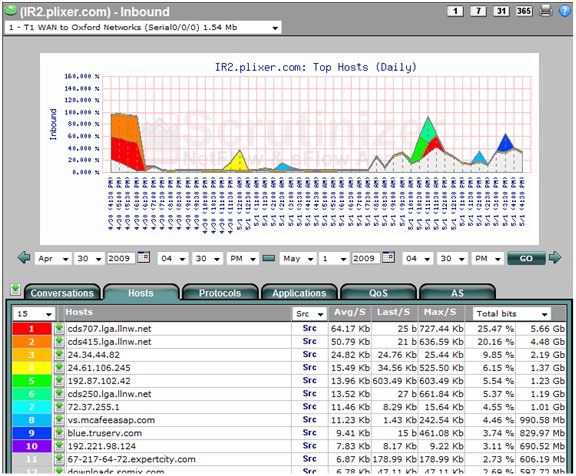The width and height of the screenshot is (576, 476).
Task: Click green arrow icon for 192.221.98.124
Action: pyautogui.click(x=59, y=446)
